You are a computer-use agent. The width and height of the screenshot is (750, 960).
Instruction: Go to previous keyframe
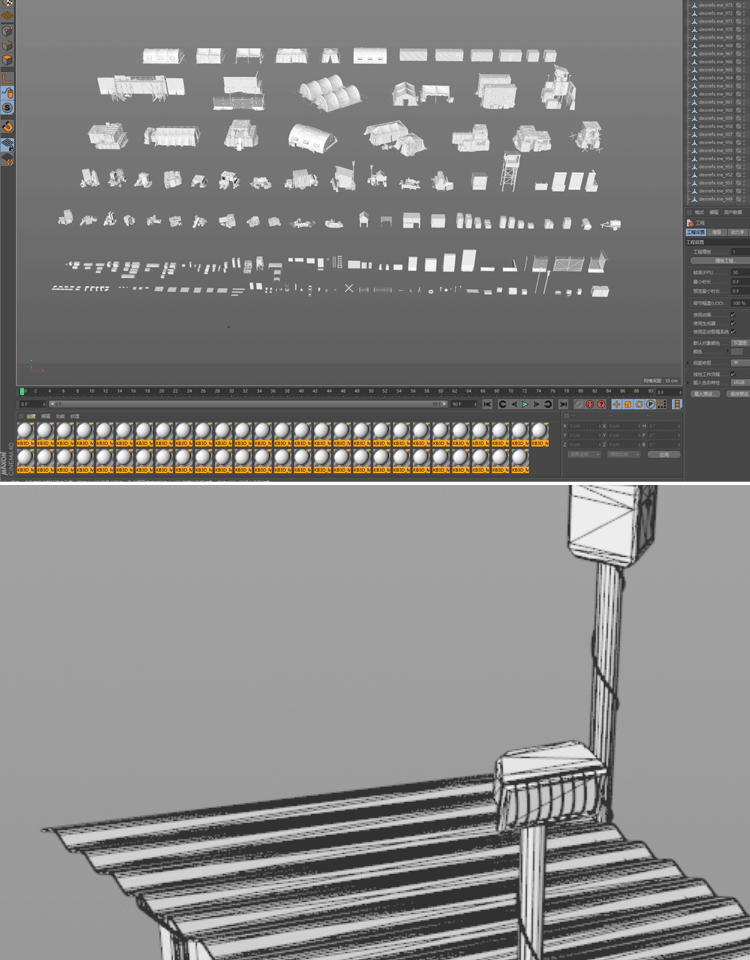(x=502, y=404)
